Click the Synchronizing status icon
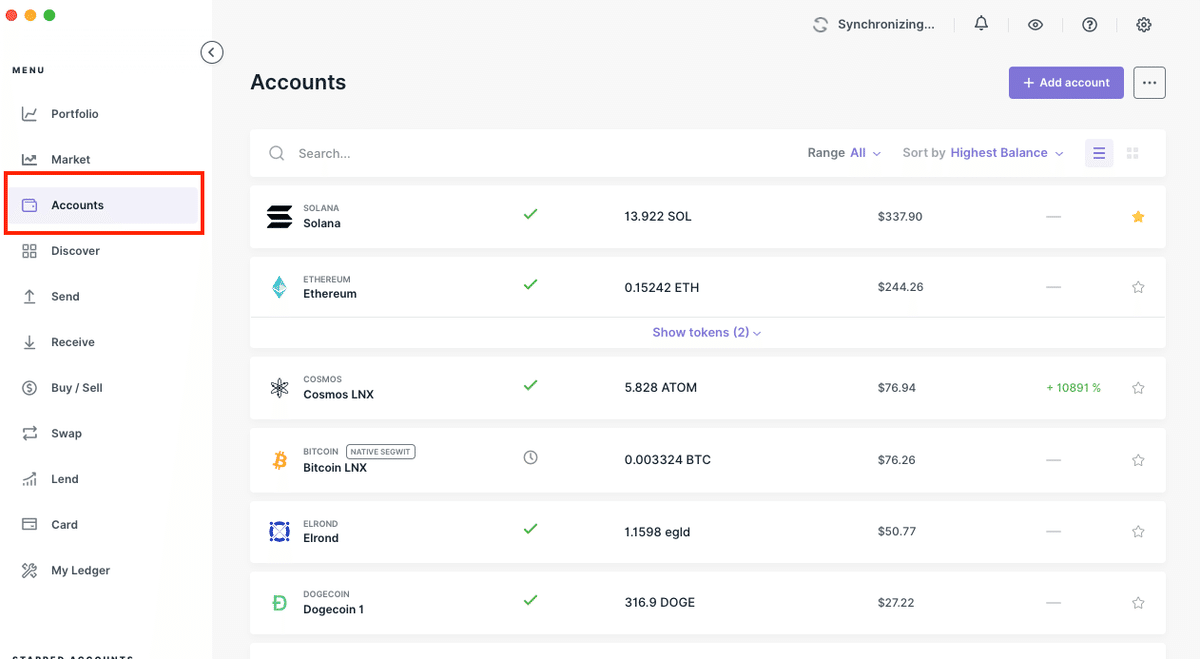The height and width of the screenshot is (659, 1200). 821,25
